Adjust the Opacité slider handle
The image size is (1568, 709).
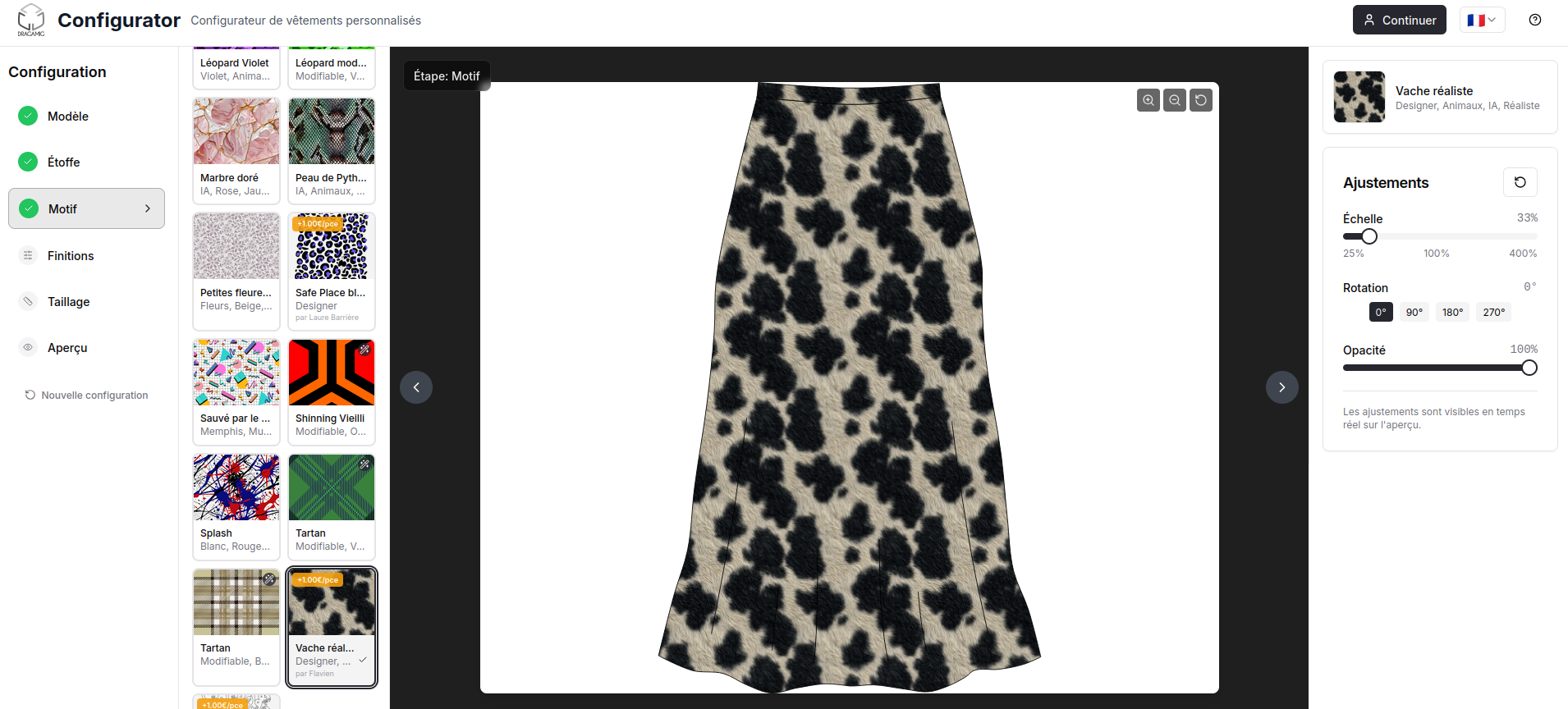click(1529, 368)
